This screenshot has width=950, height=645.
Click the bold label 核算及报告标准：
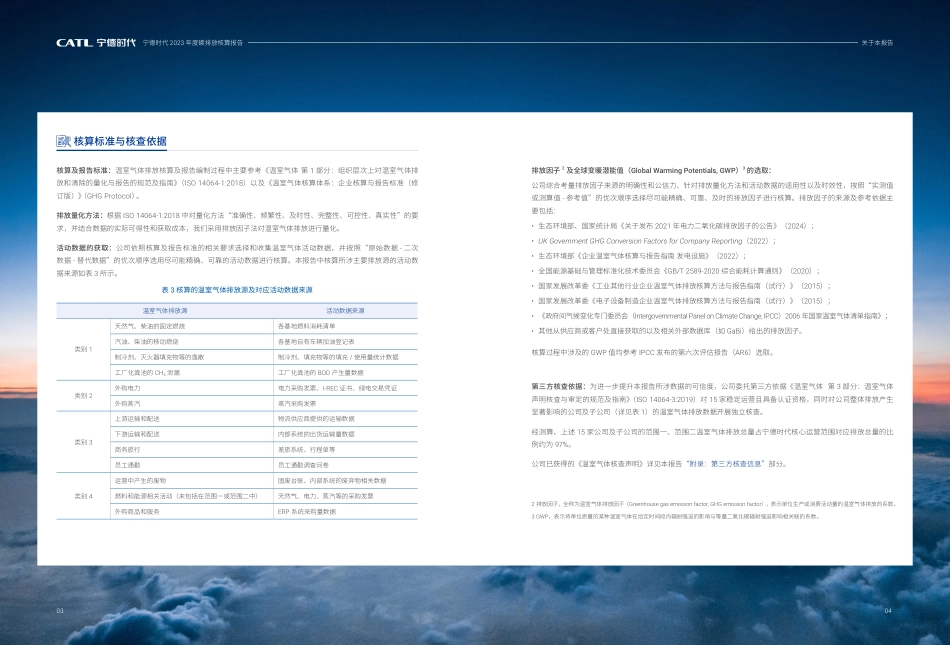(85, 171)
